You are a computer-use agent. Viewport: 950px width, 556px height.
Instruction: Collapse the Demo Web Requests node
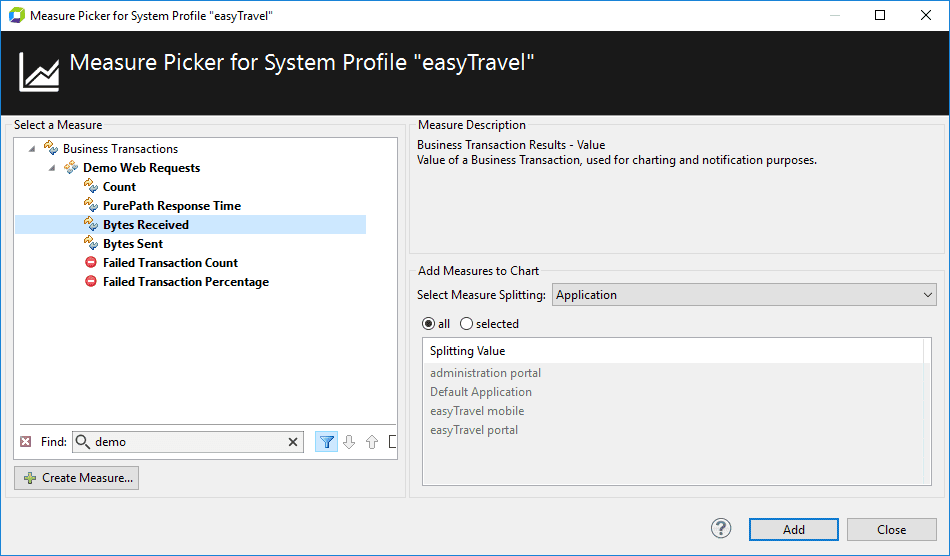click(x=52, y=168)
